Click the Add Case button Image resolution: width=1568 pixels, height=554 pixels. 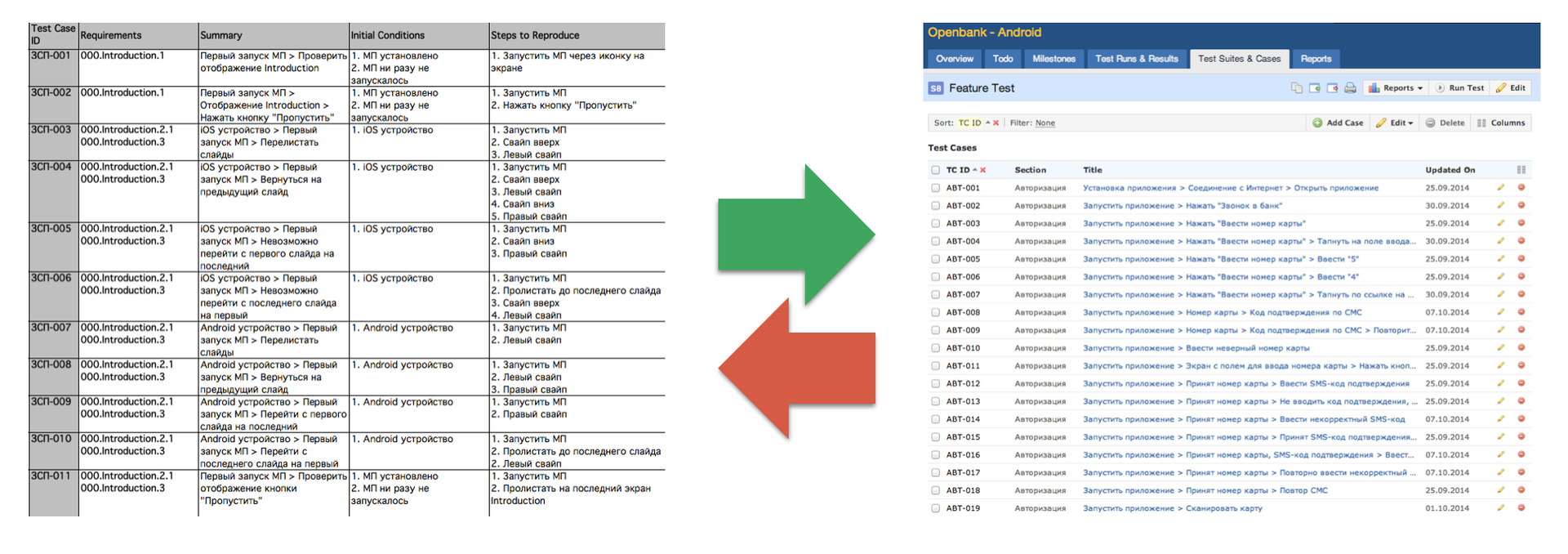(x=1337, y=123)
